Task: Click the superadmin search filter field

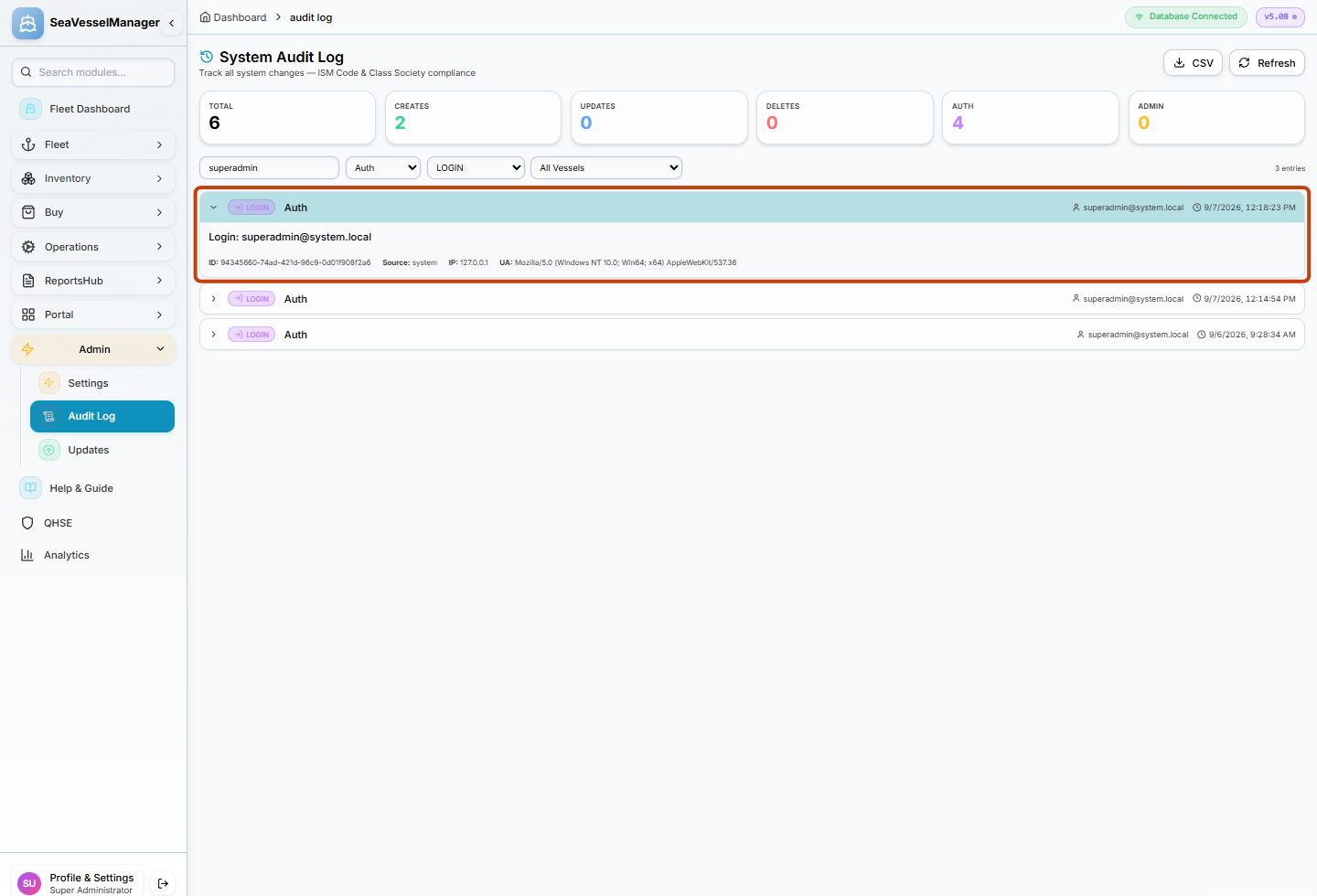Action: pos(269,167)
